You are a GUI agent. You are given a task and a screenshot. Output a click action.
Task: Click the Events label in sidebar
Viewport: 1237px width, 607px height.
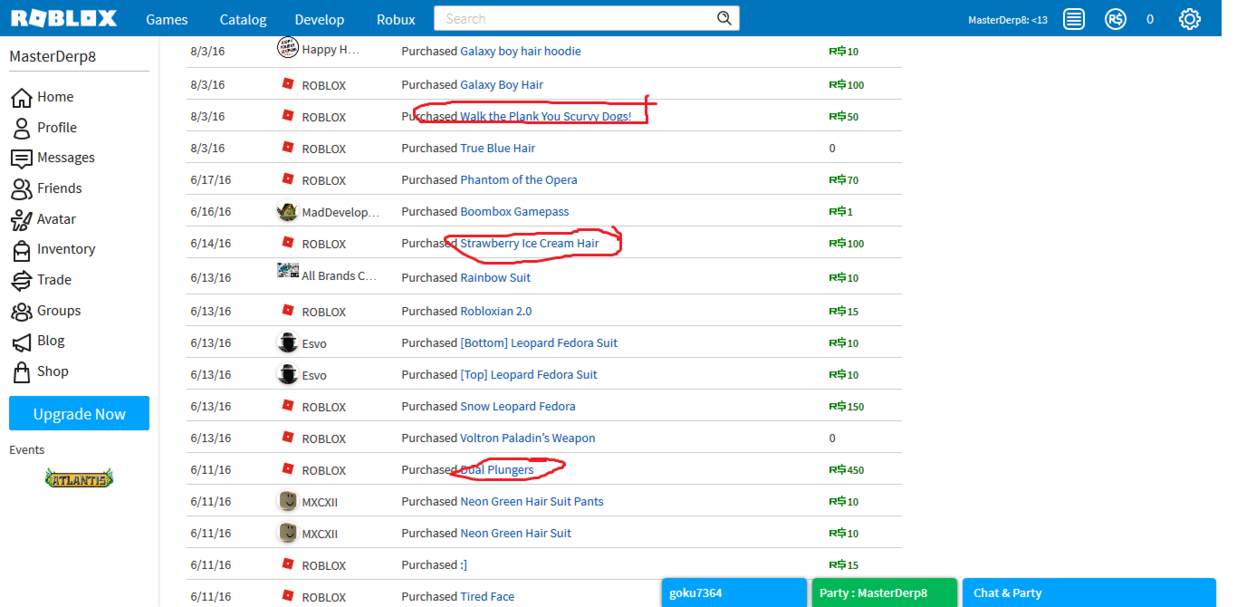click(27, 450)
